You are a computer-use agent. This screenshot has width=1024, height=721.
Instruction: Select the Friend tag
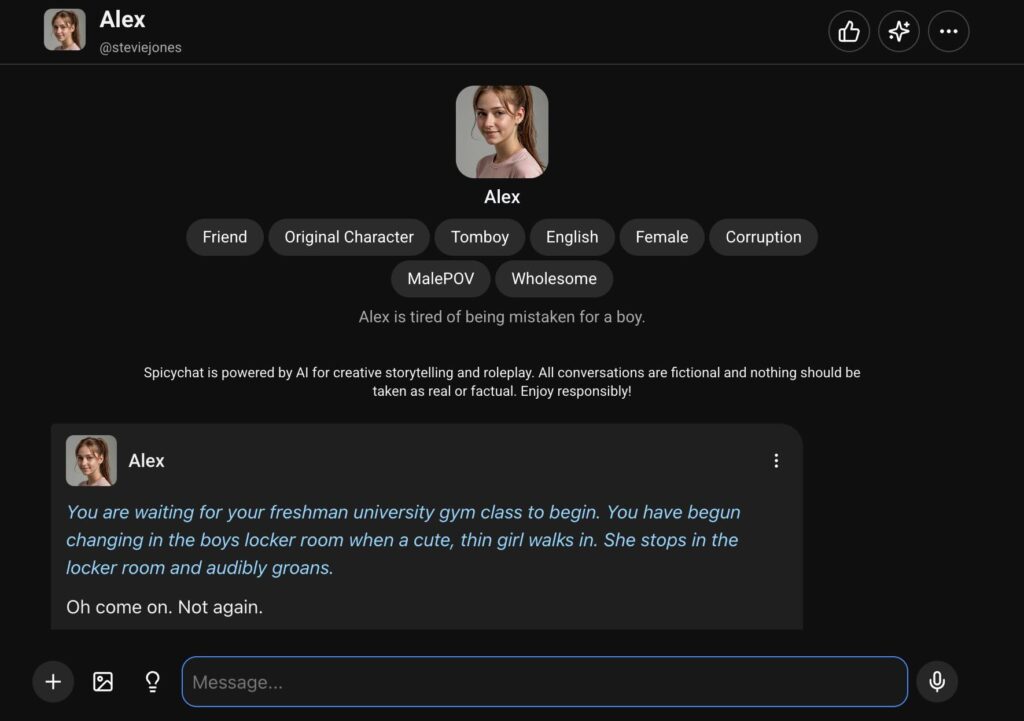[x=225, y=237]
